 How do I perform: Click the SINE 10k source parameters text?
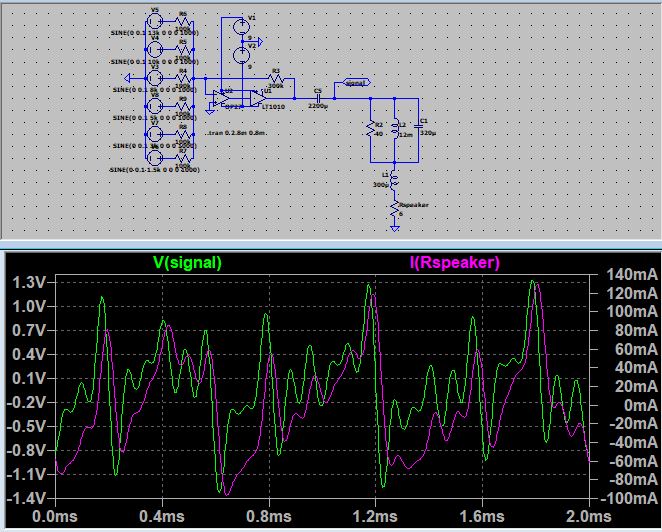click(x=154, y=62)
